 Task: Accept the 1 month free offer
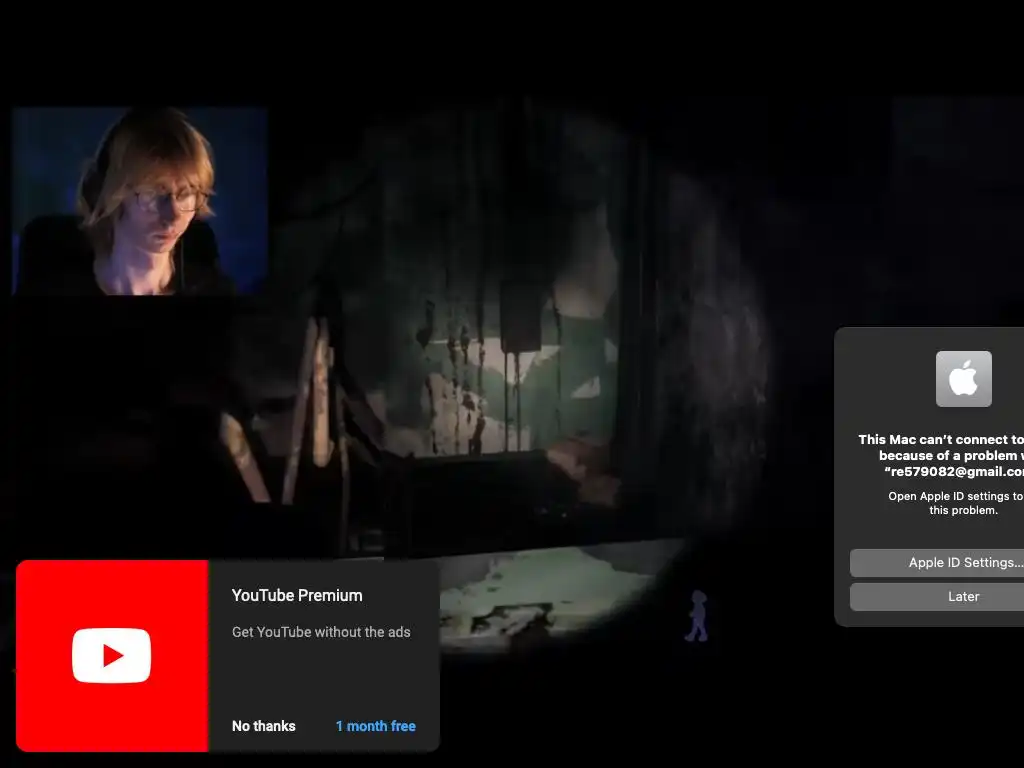(376, 726)
